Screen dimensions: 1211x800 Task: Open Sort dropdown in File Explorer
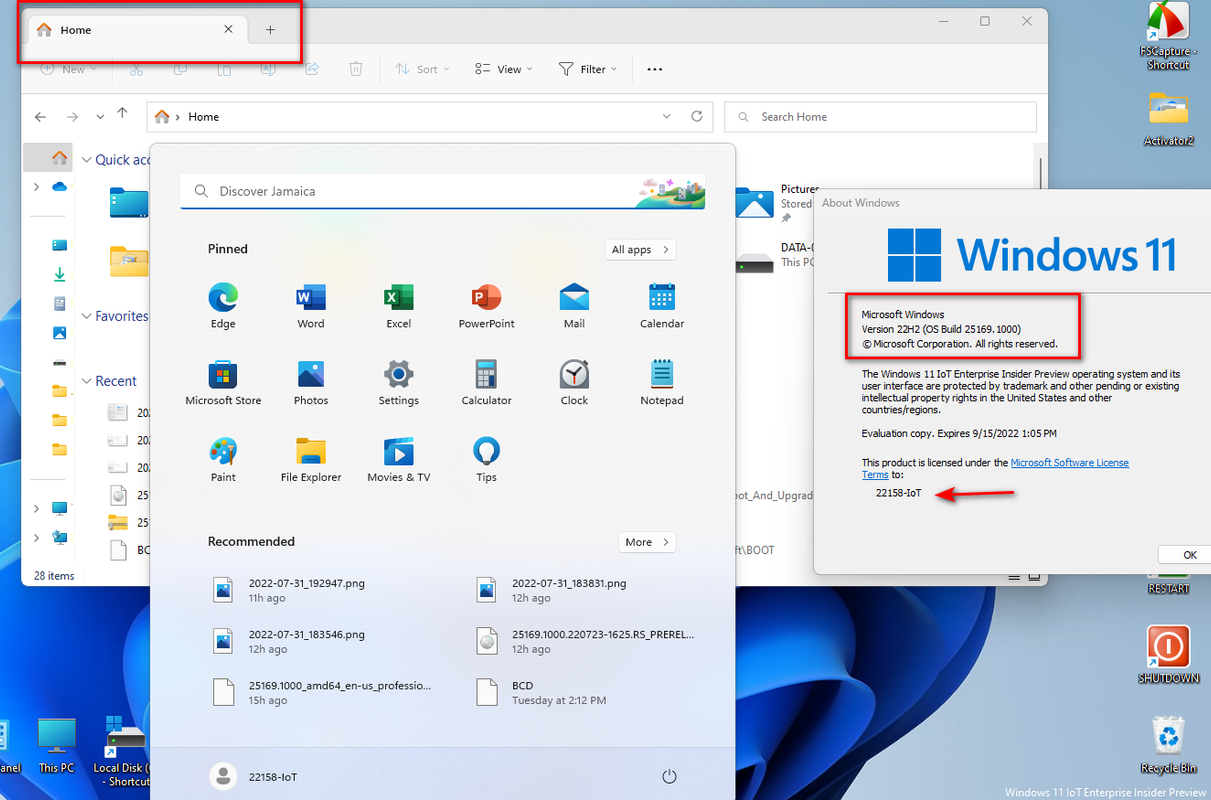pos(422,69)
